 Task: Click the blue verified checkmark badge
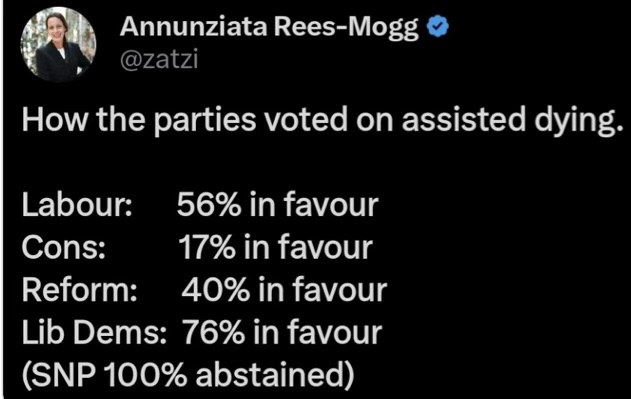[437, 27]
